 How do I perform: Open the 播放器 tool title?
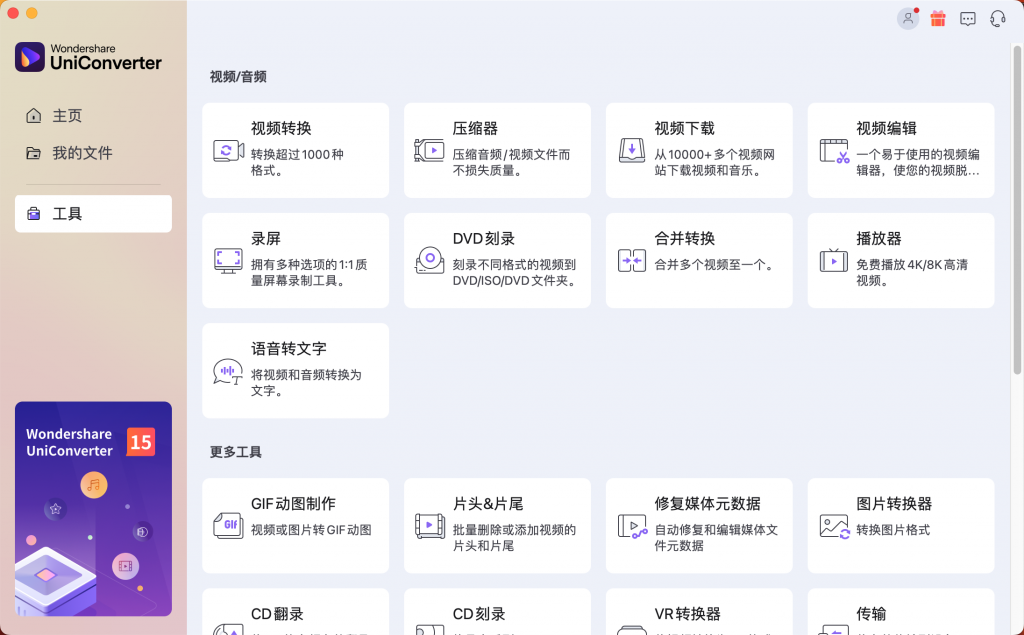[x=879, y=238]
